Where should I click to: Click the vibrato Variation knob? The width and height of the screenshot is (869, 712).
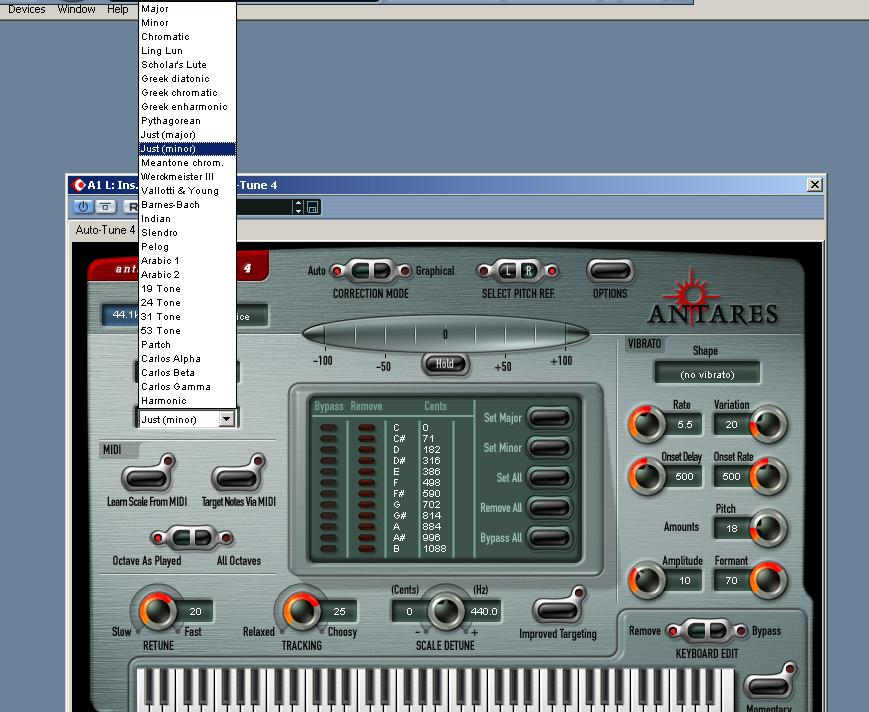pos(769,424)
